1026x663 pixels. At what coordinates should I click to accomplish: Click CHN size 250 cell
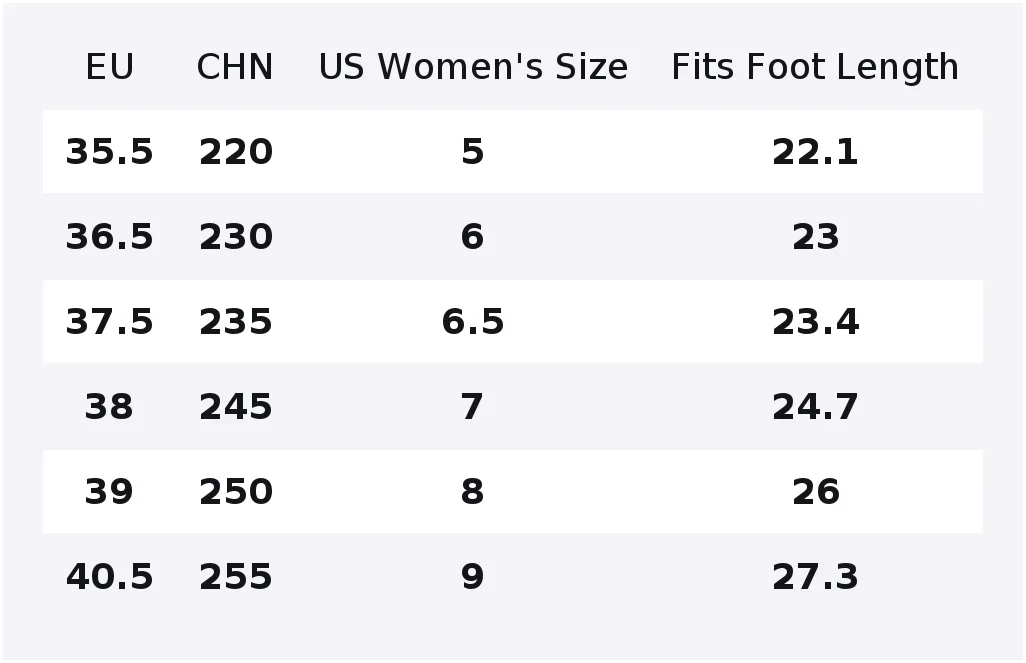coord(236,492)
